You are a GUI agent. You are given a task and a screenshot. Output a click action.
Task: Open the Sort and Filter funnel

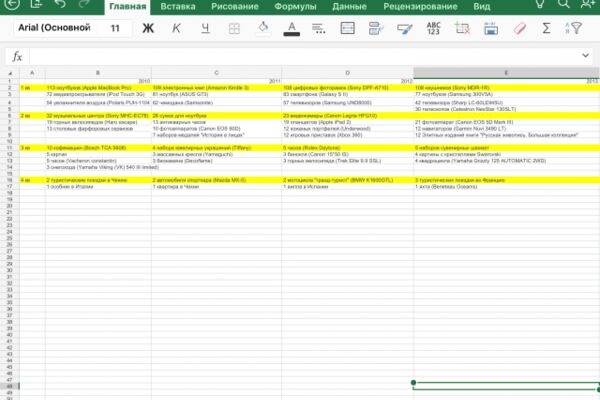click(x=574, y=28)
